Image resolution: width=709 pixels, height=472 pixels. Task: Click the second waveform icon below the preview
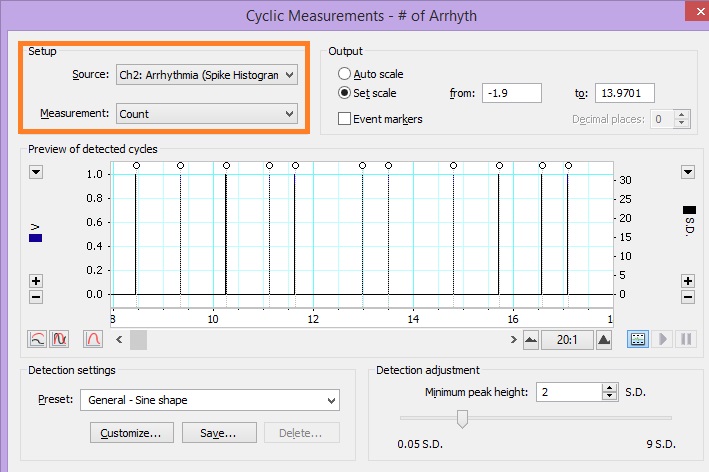click(x=59, y=339)
